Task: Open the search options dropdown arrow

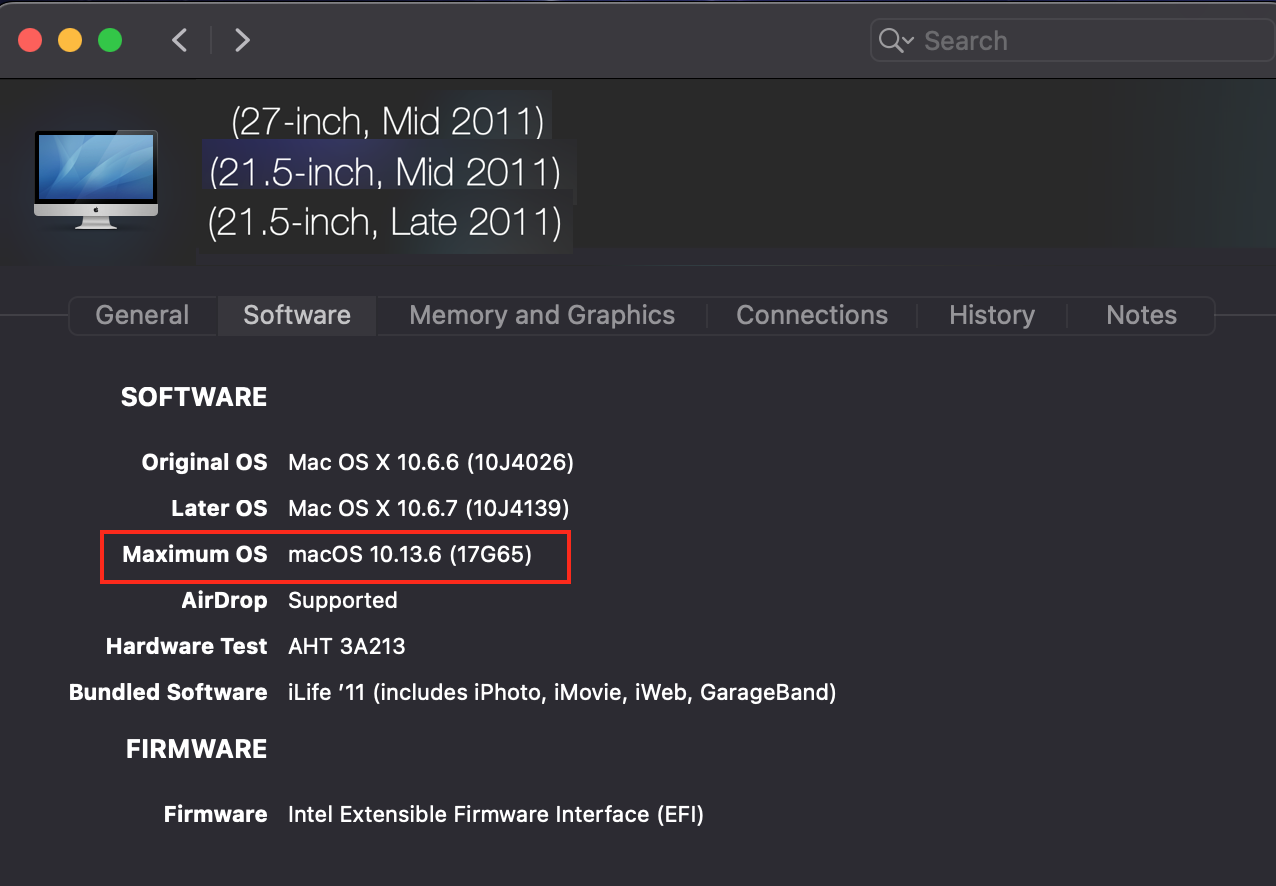Action: tap(908, 41)
